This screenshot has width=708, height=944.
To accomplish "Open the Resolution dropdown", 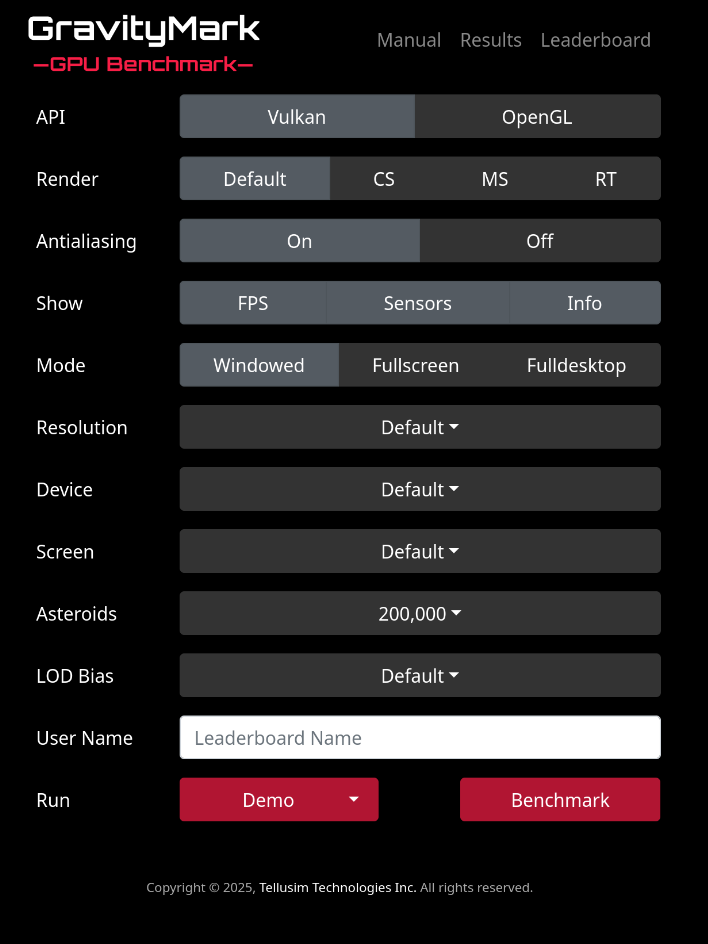I will tap(420, 427).
